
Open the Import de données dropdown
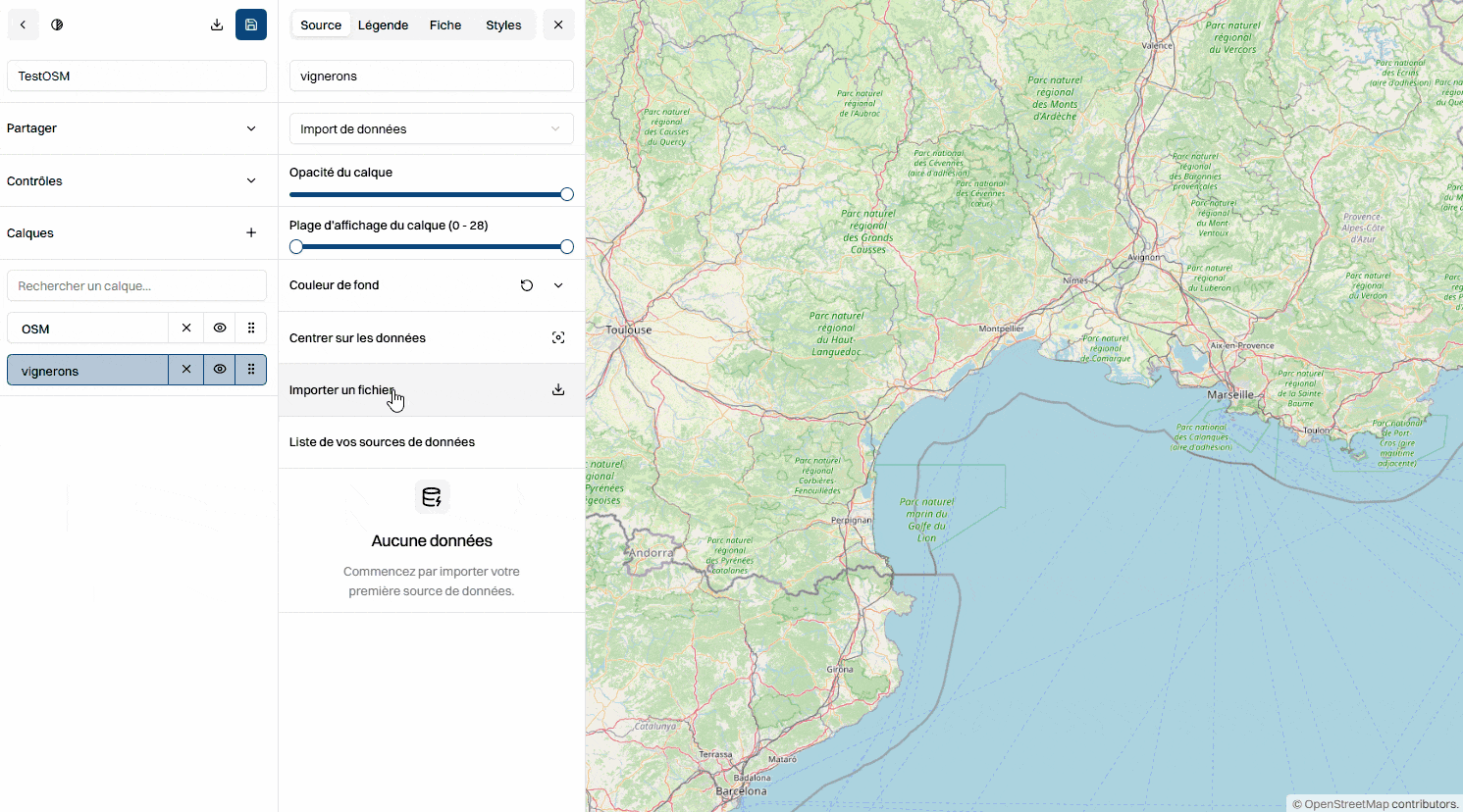(431, 128)
